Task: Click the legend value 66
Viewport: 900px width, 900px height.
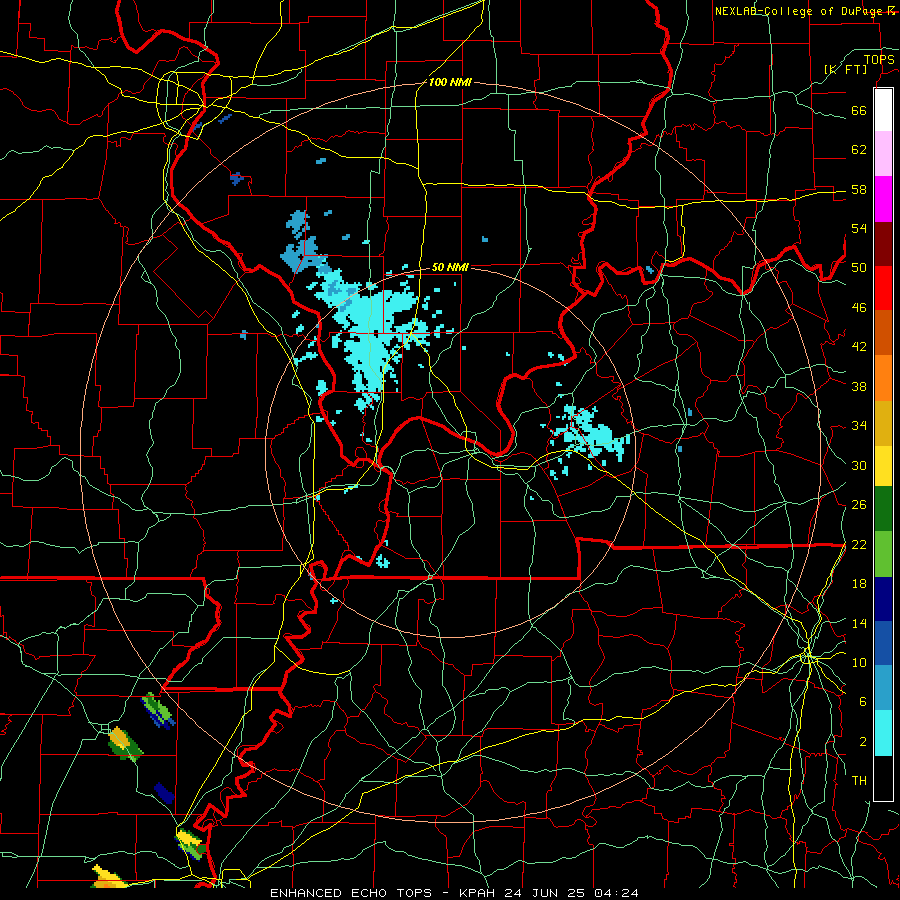Action: [859, 110]
